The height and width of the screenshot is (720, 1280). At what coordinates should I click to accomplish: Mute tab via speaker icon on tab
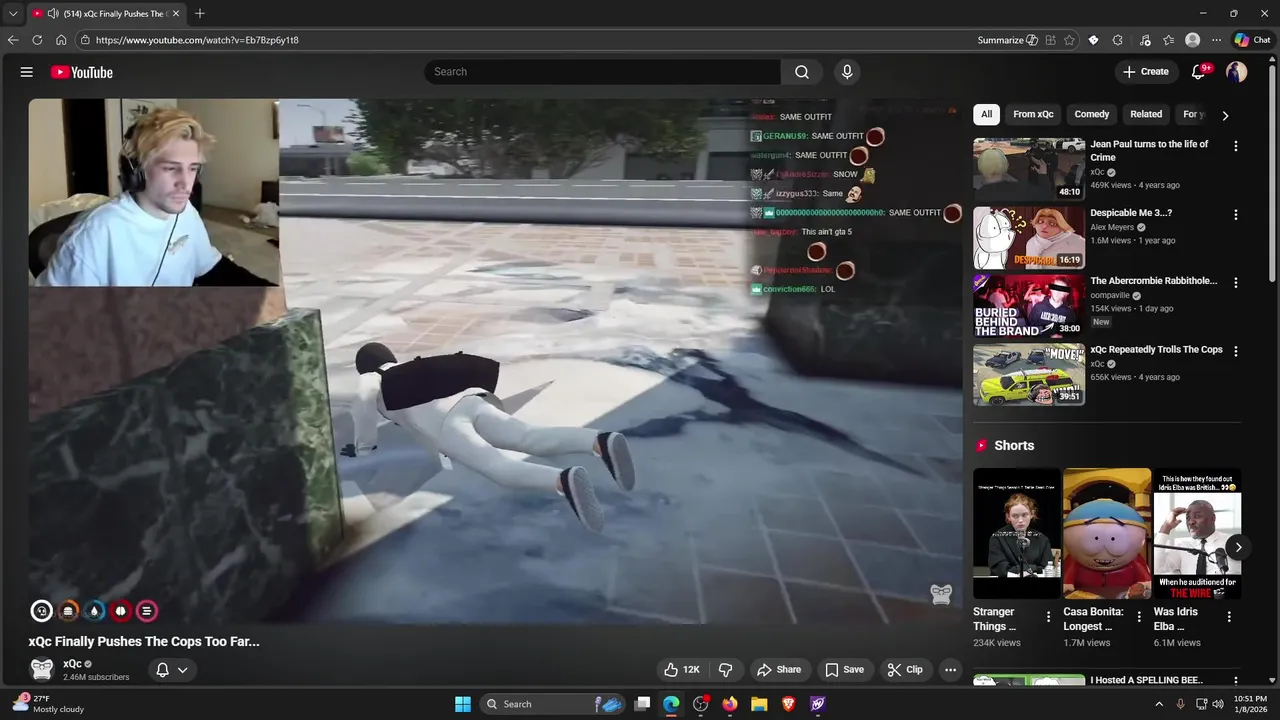[53, 14]
